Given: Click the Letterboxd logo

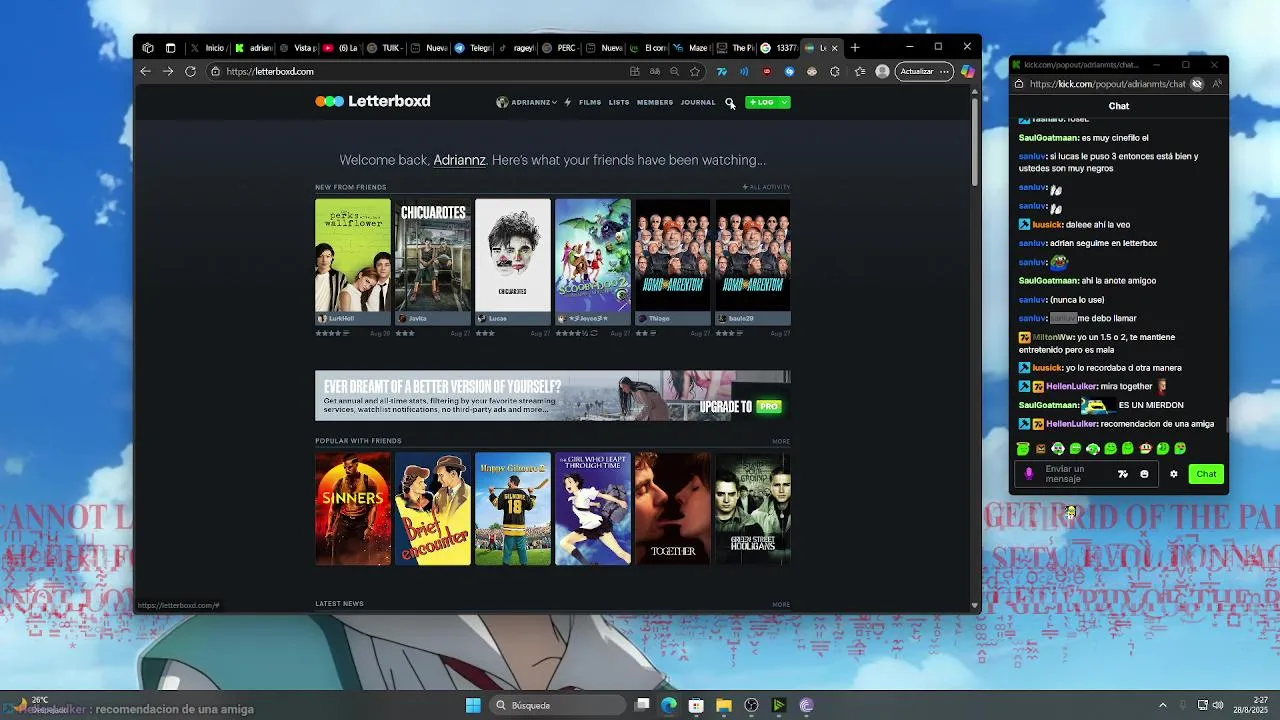Looking at the screenshot, I should coord(373,101).
